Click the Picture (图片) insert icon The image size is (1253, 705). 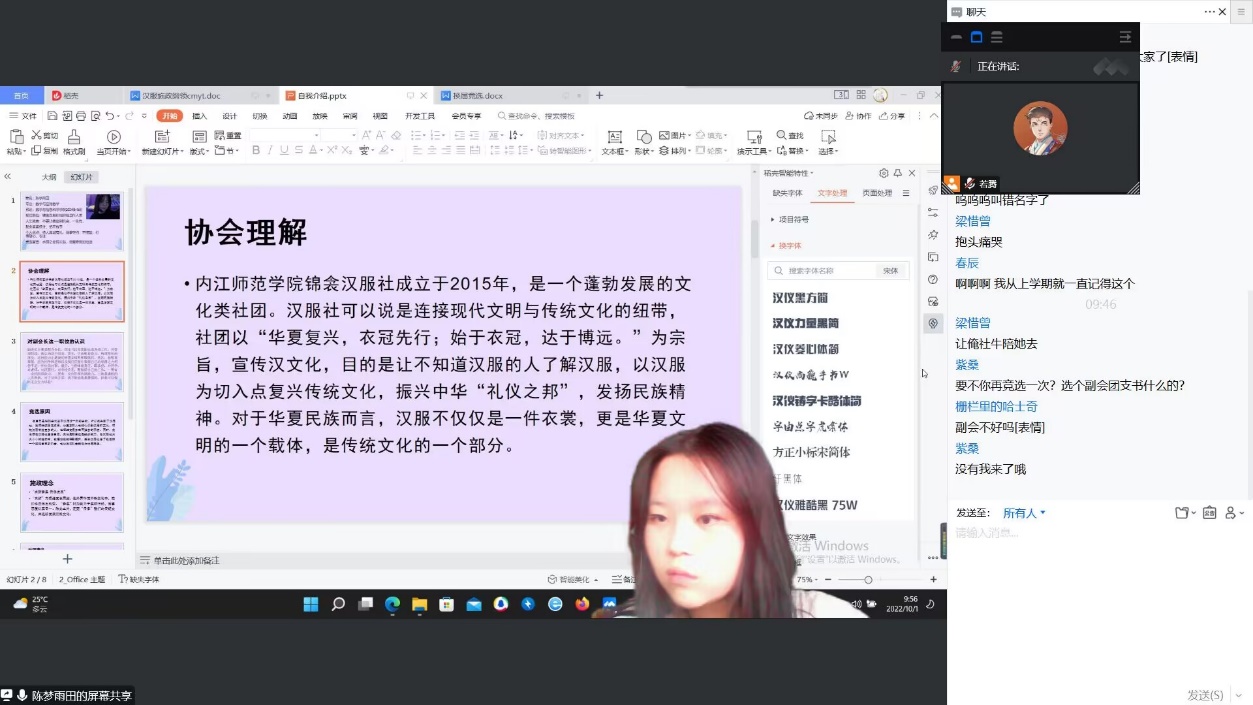tap(664, 135)
